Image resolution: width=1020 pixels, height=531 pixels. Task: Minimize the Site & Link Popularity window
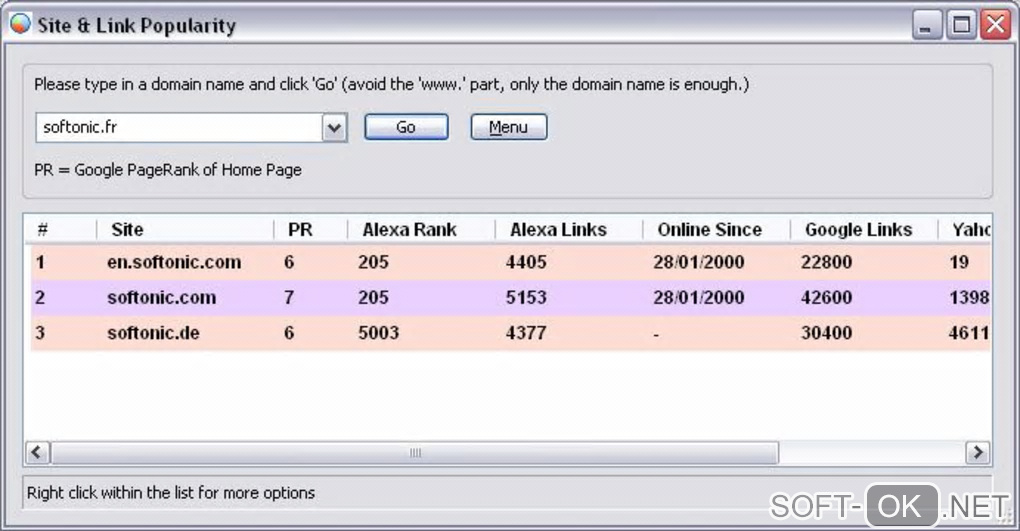(x=926, y=25)
